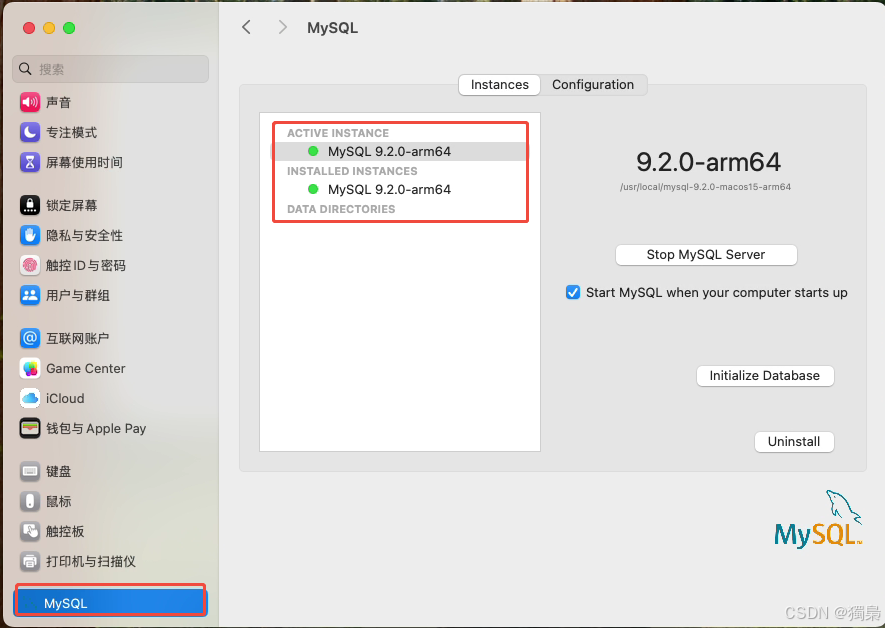Select the 触控 ID 与密码 sidebar label
Image resolution: width=885 pixels, height=628 pixels.
[x=86, y=265]
